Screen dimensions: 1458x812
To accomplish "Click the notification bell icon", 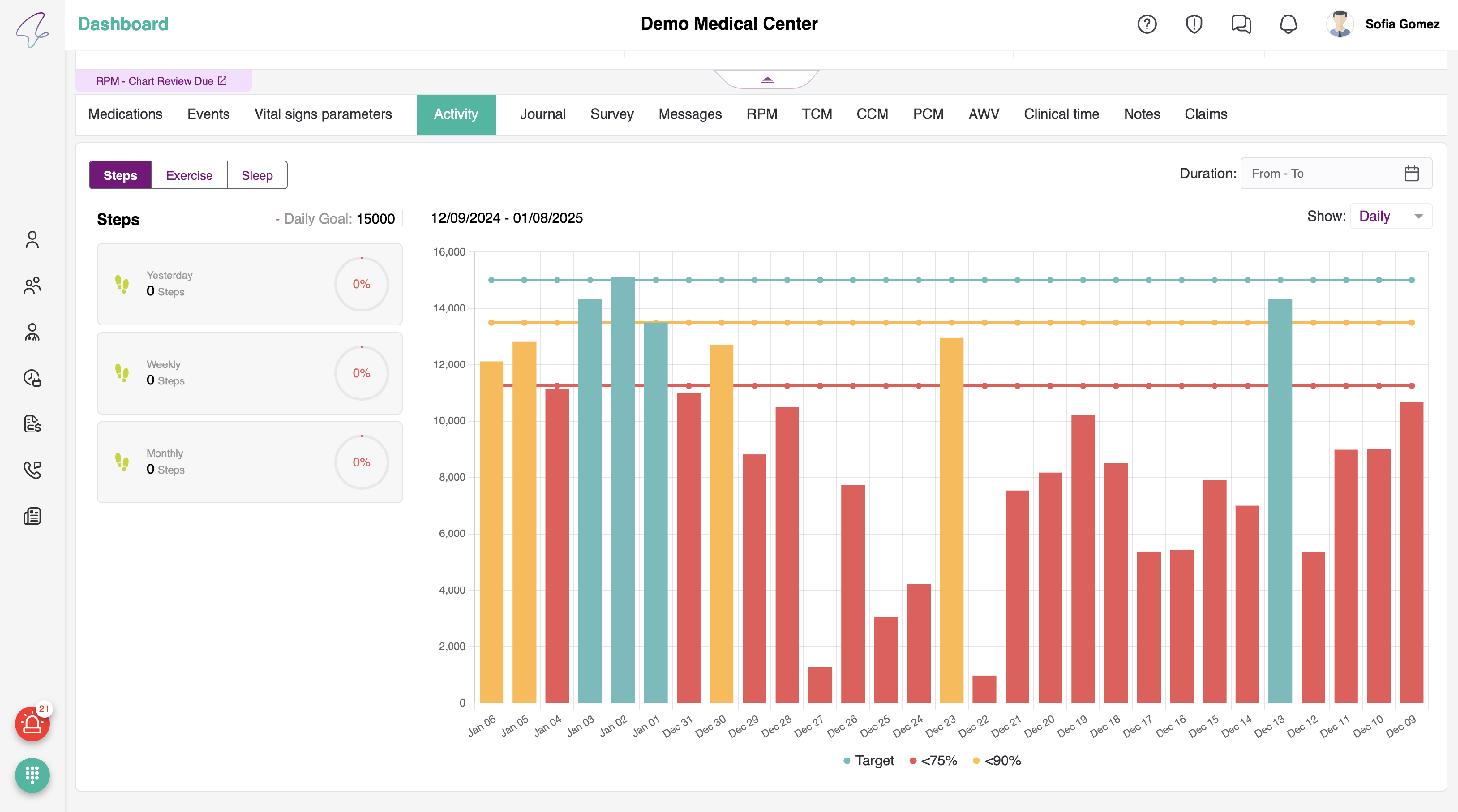I will click(1288, 24).
